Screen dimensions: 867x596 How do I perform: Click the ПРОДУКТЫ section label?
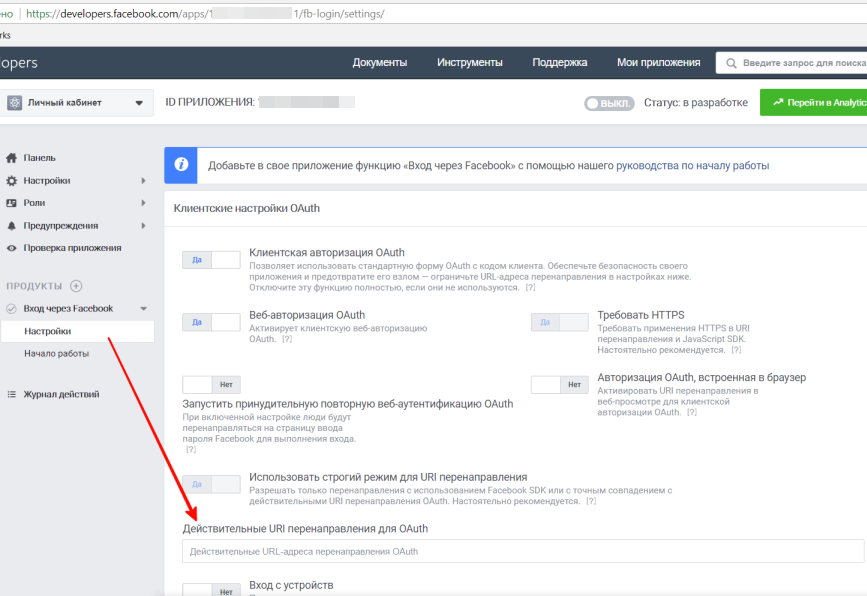click(34, 286)
